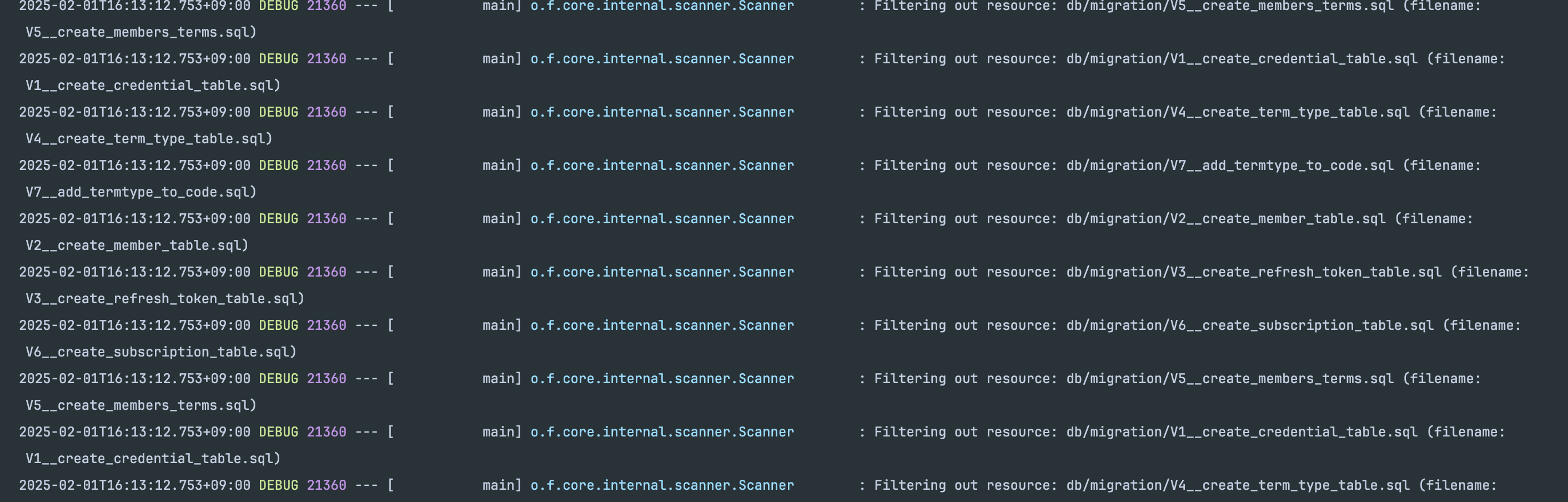Image resolution: width=1568 pixels, height=502 pixels.
Task: Click process ID 21360 on the V2__create_member_table row
Action: 326,219
